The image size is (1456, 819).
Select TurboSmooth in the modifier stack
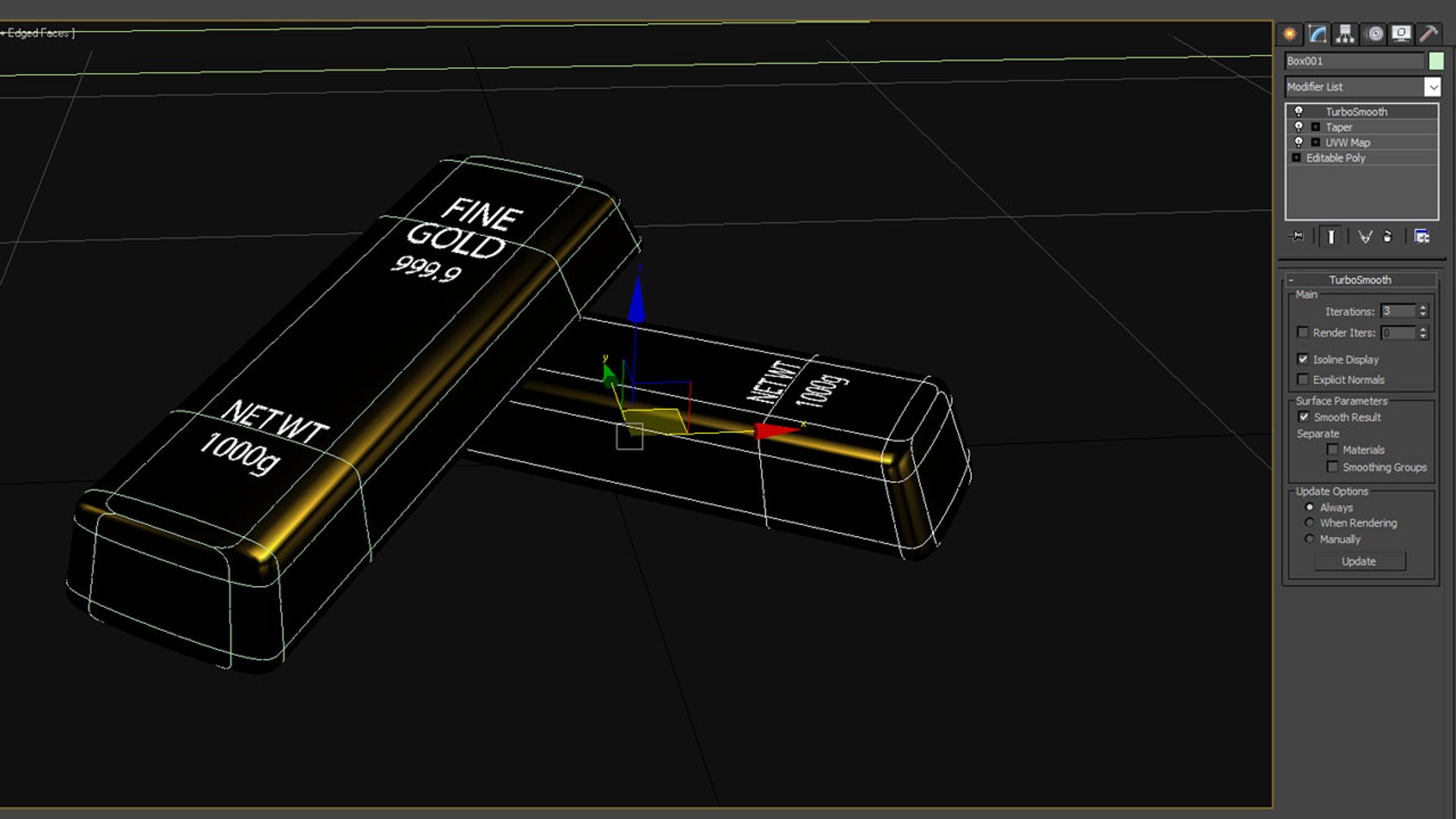1356,111
